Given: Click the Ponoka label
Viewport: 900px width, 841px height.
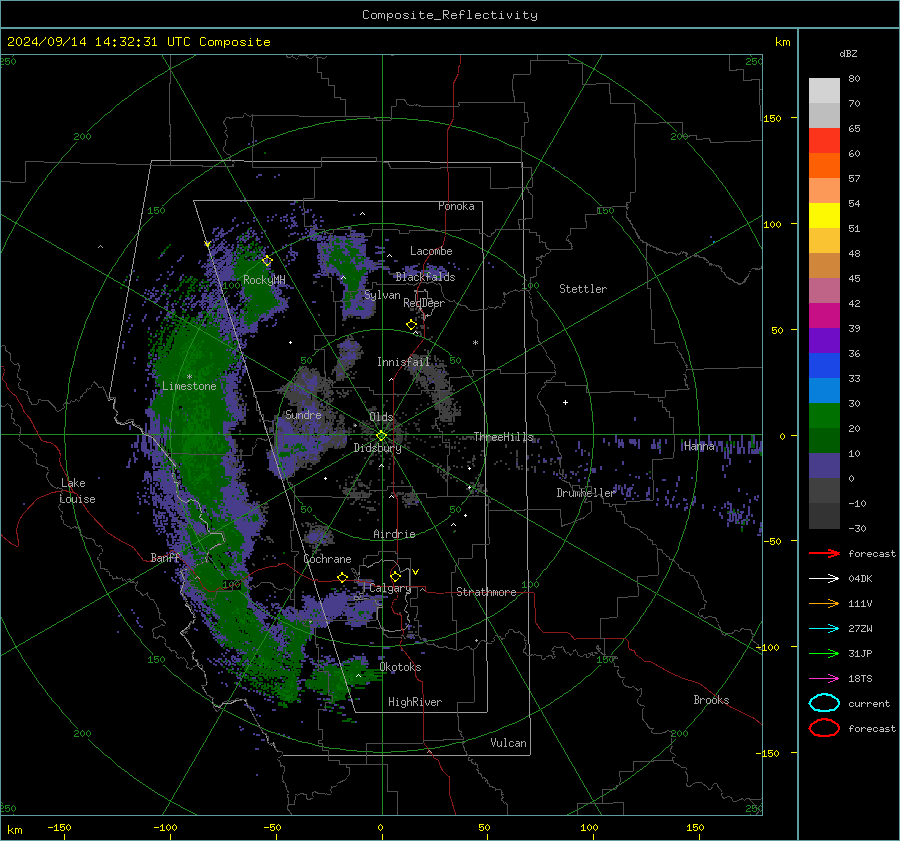Looking at the screenshot, I should click(456, 206).
